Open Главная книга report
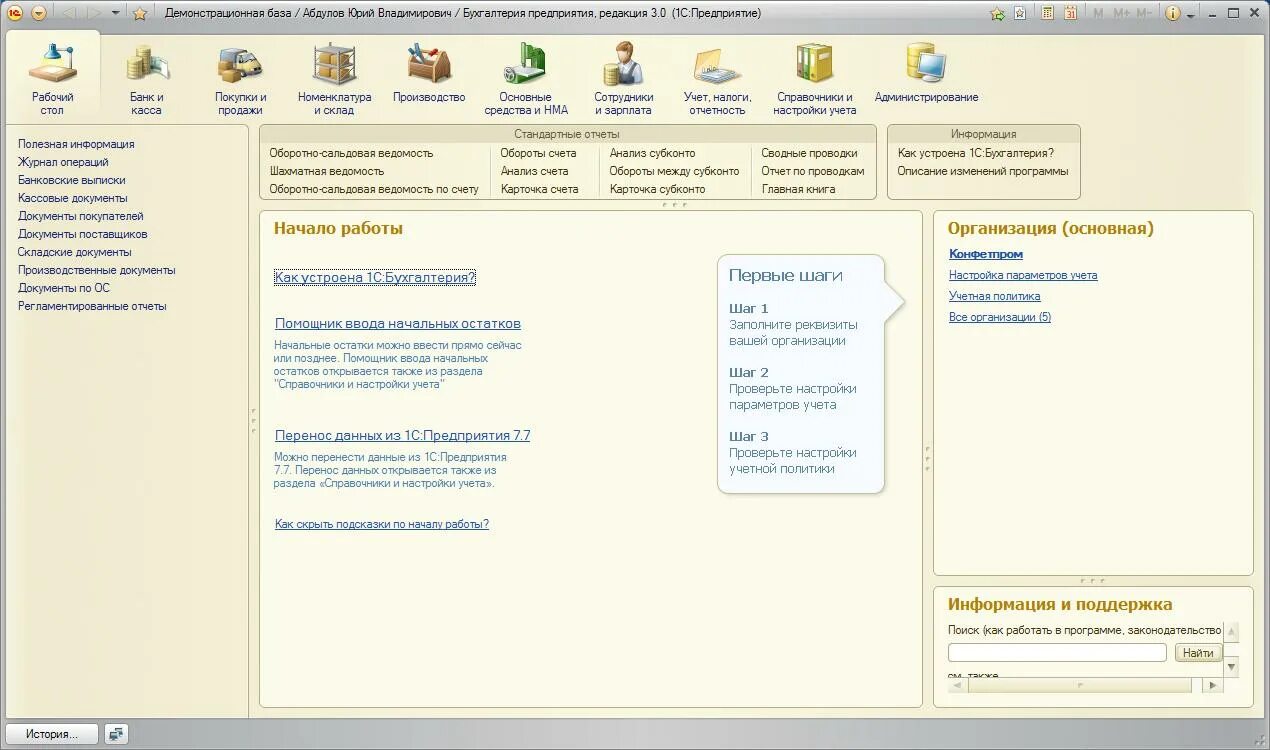 (x=799, y=189)
